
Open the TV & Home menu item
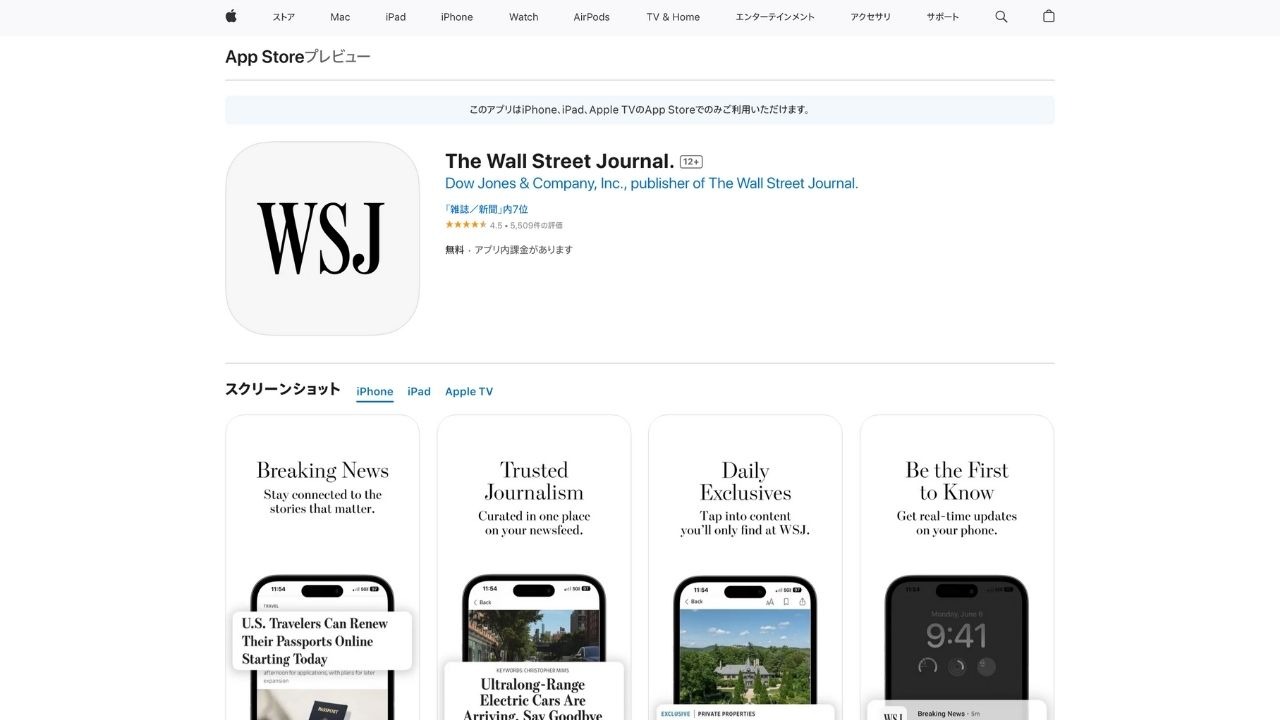pyautogui.click(x=673, y=17)
